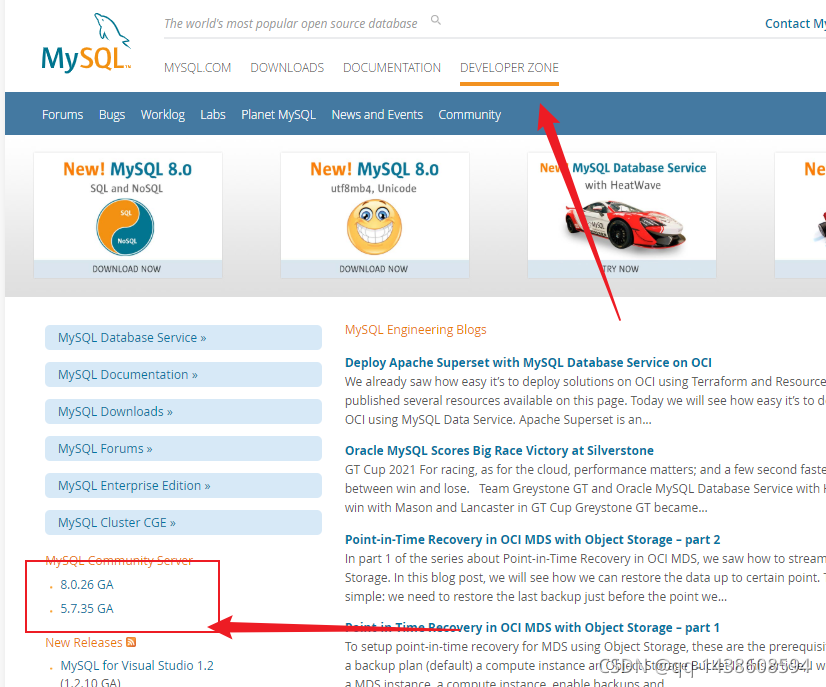Click the search magnifier icon

(436, 20)
